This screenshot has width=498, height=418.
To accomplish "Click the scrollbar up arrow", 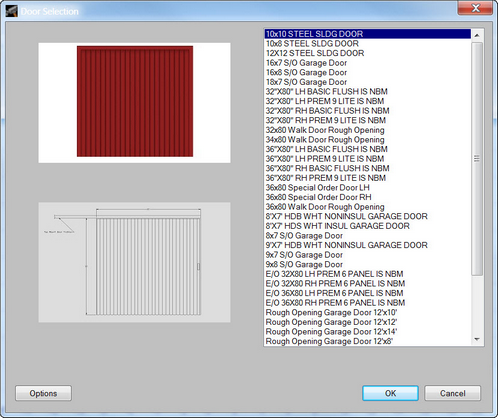I will (477, 35).
